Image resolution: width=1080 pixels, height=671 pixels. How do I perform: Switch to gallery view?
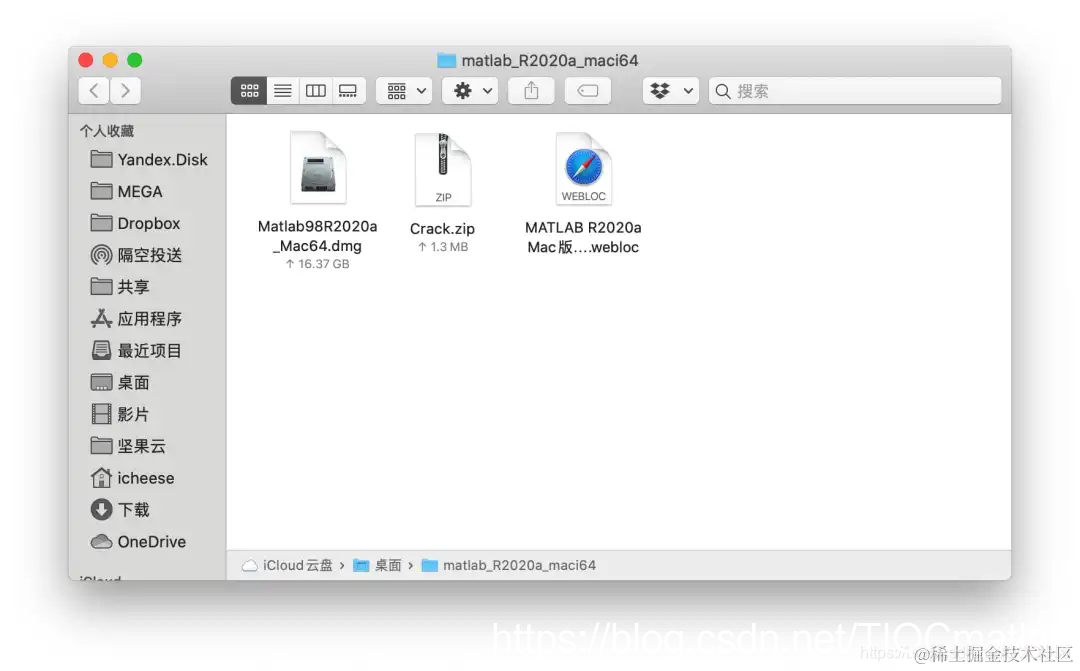[349, 90]
